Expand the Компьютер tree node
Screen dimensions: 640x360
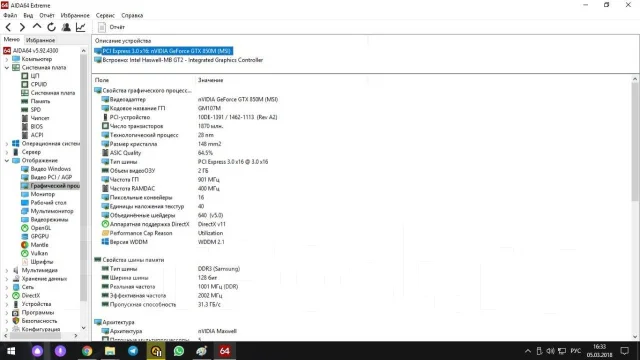[x=6, y=59]
